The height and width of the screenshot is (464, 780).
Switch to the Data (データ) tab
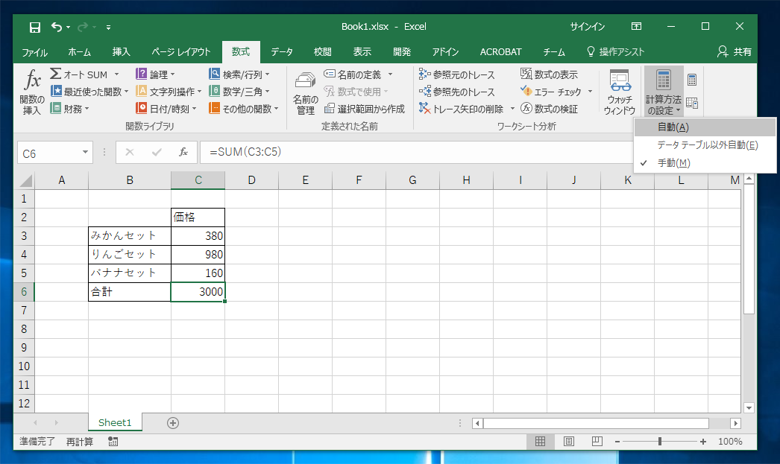pos(282,52)
